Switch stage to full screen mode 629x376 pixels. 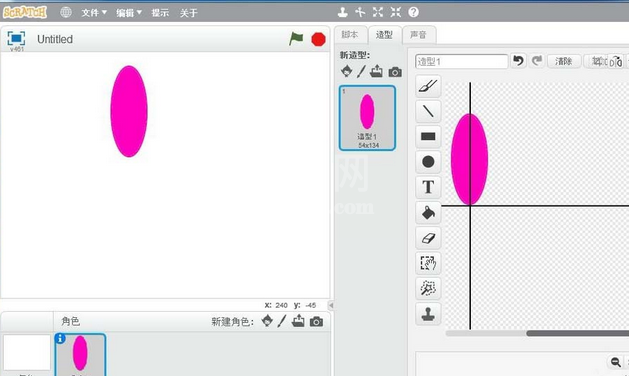(x=16, y=39)
